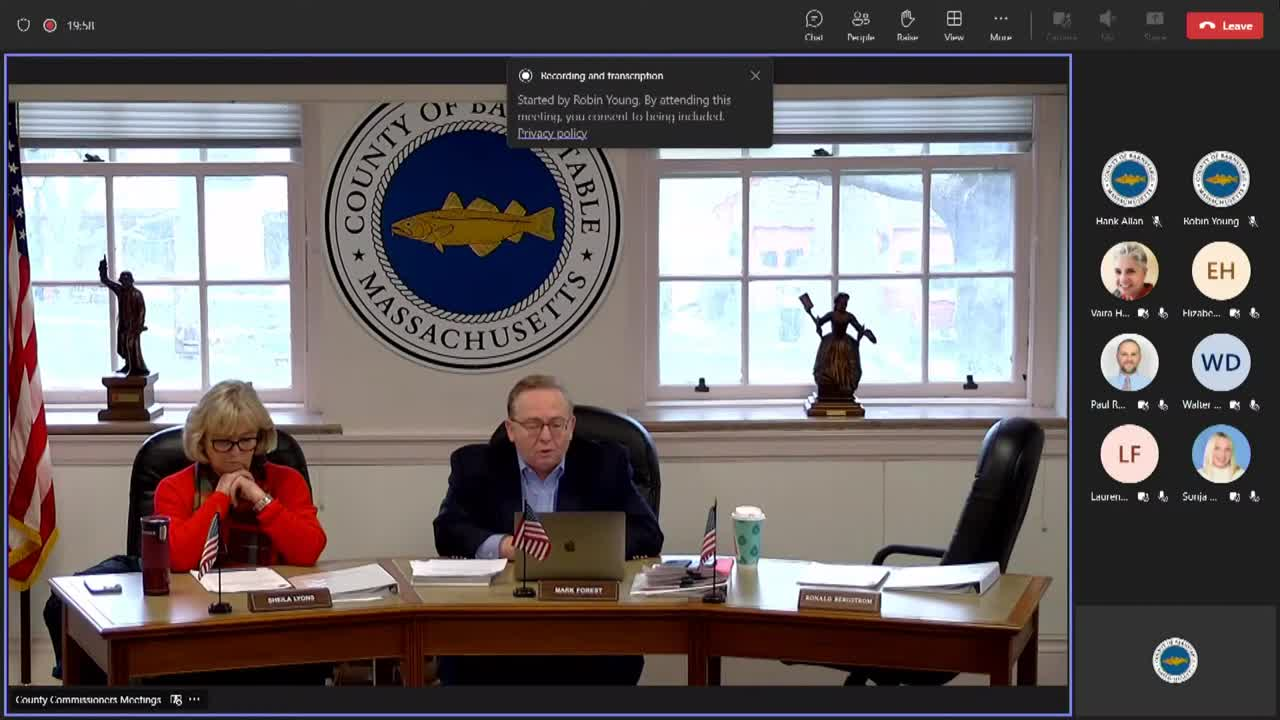Click the mic icon beside Elizabeth
This screenshot has height=720, width=1280.
coord(1254,313)
